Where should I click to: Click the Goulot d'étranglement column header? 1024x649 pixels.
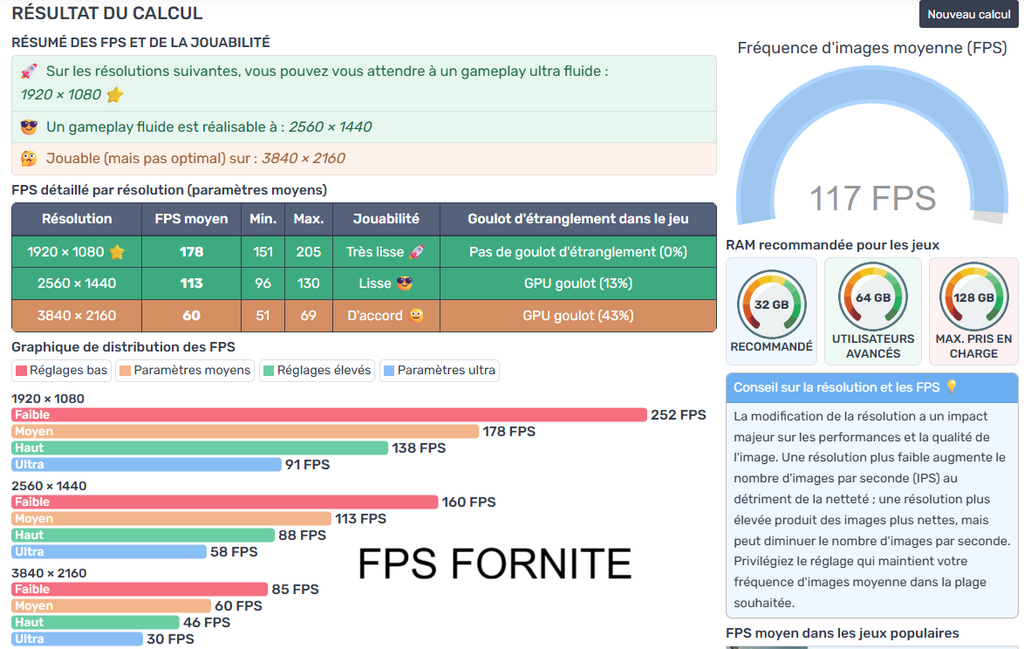(577, 219)
